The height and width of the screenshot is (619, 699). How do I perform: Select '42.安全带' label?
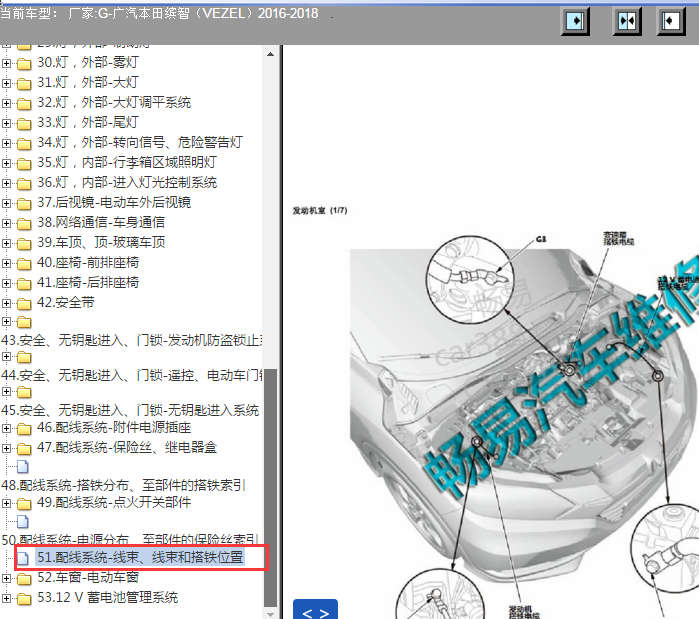[x=66, y=303]
